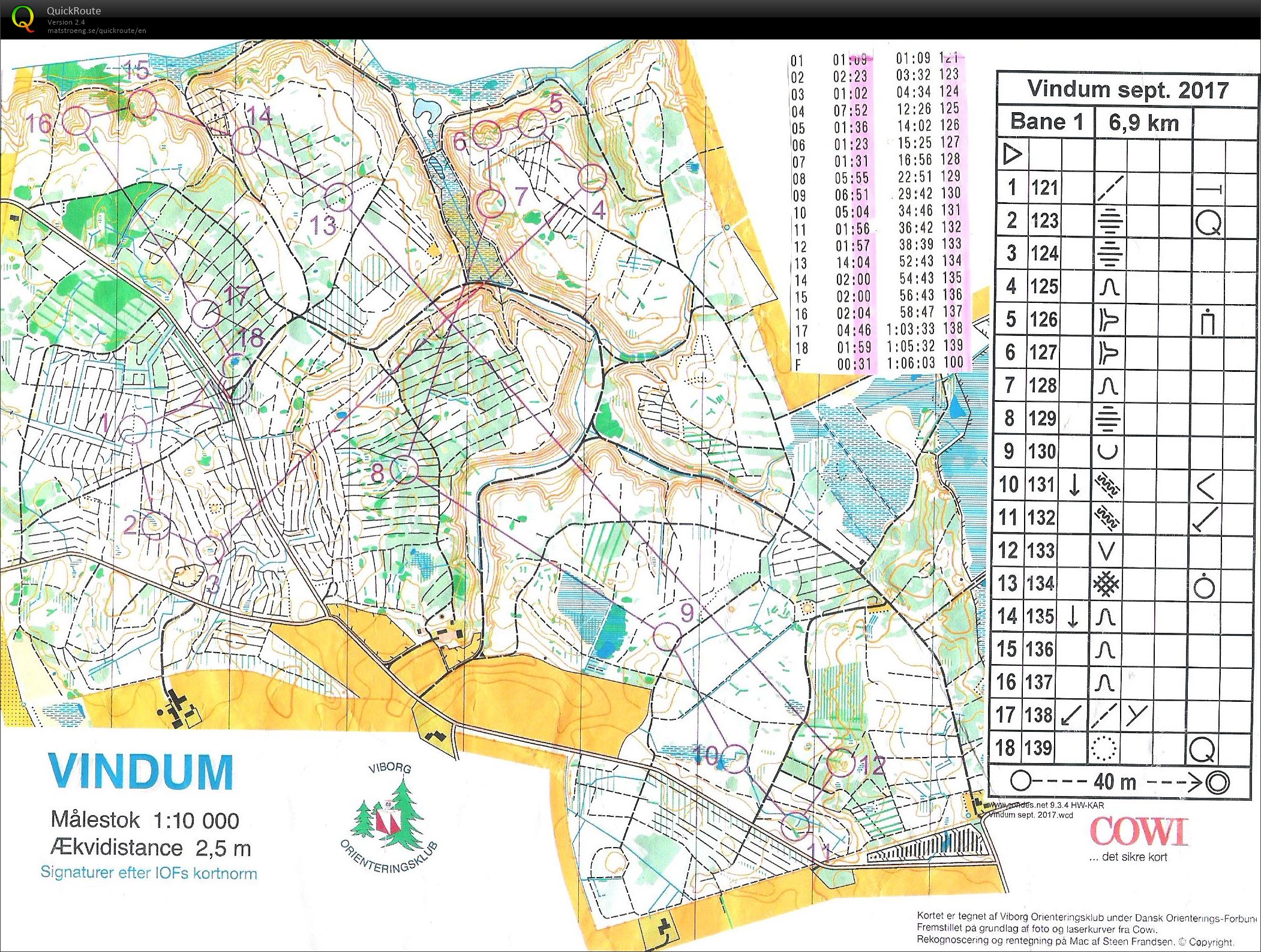Click control circle 10 on the map
Image resolution: width=1261 pixels, height=952 pixels.
click(x=735, y=759)
